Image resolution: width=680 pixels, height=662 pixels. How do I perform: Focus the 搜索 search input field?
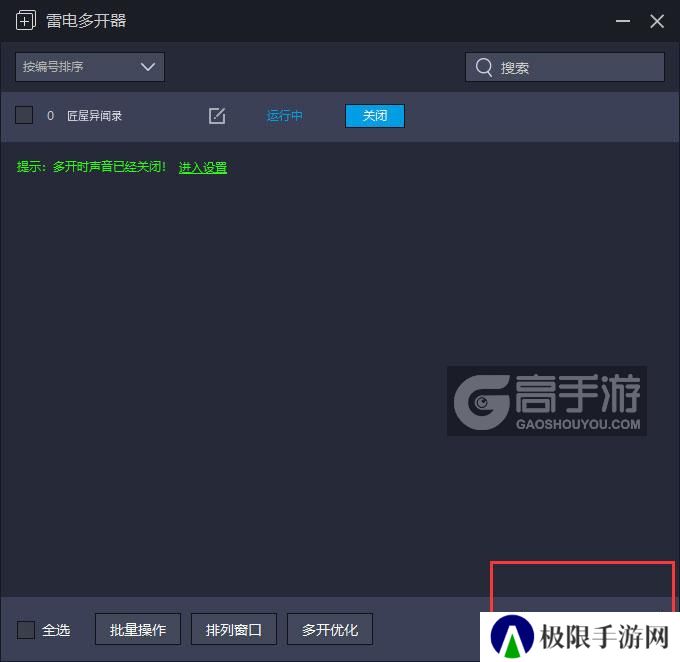[x=565, y=67]
